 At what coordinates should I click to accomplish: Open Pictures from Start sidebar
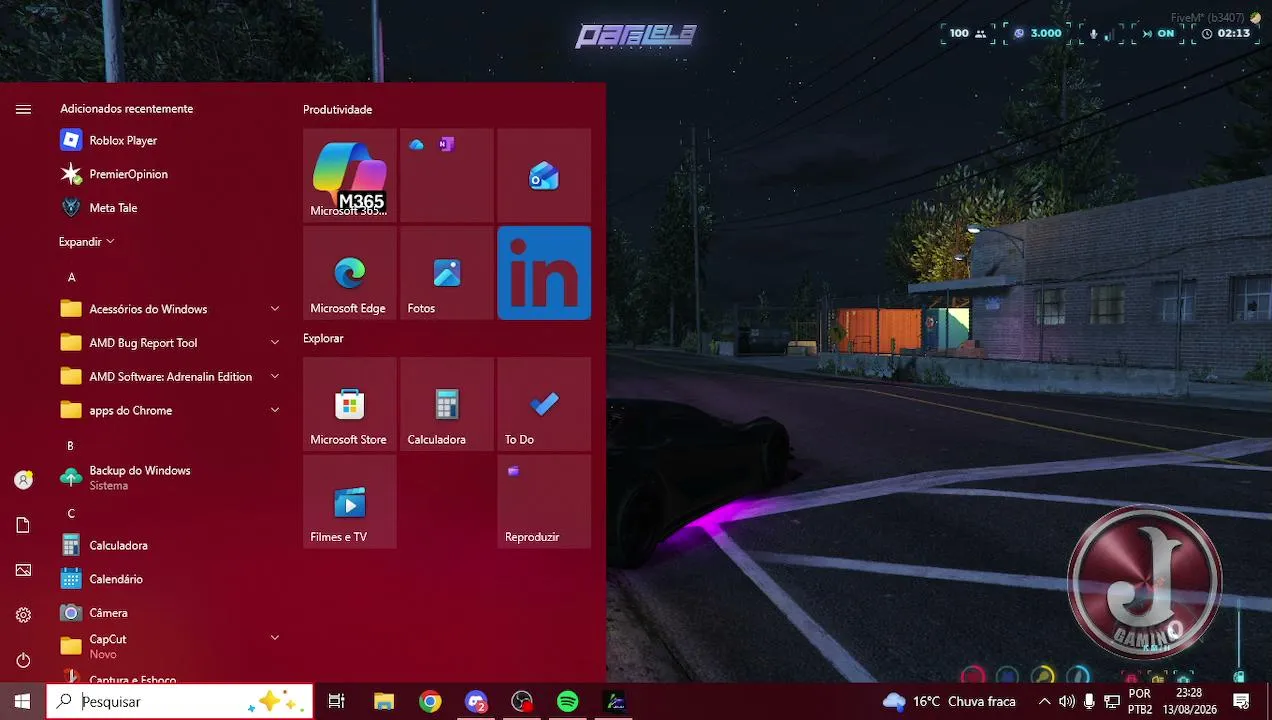pos(23,570)
